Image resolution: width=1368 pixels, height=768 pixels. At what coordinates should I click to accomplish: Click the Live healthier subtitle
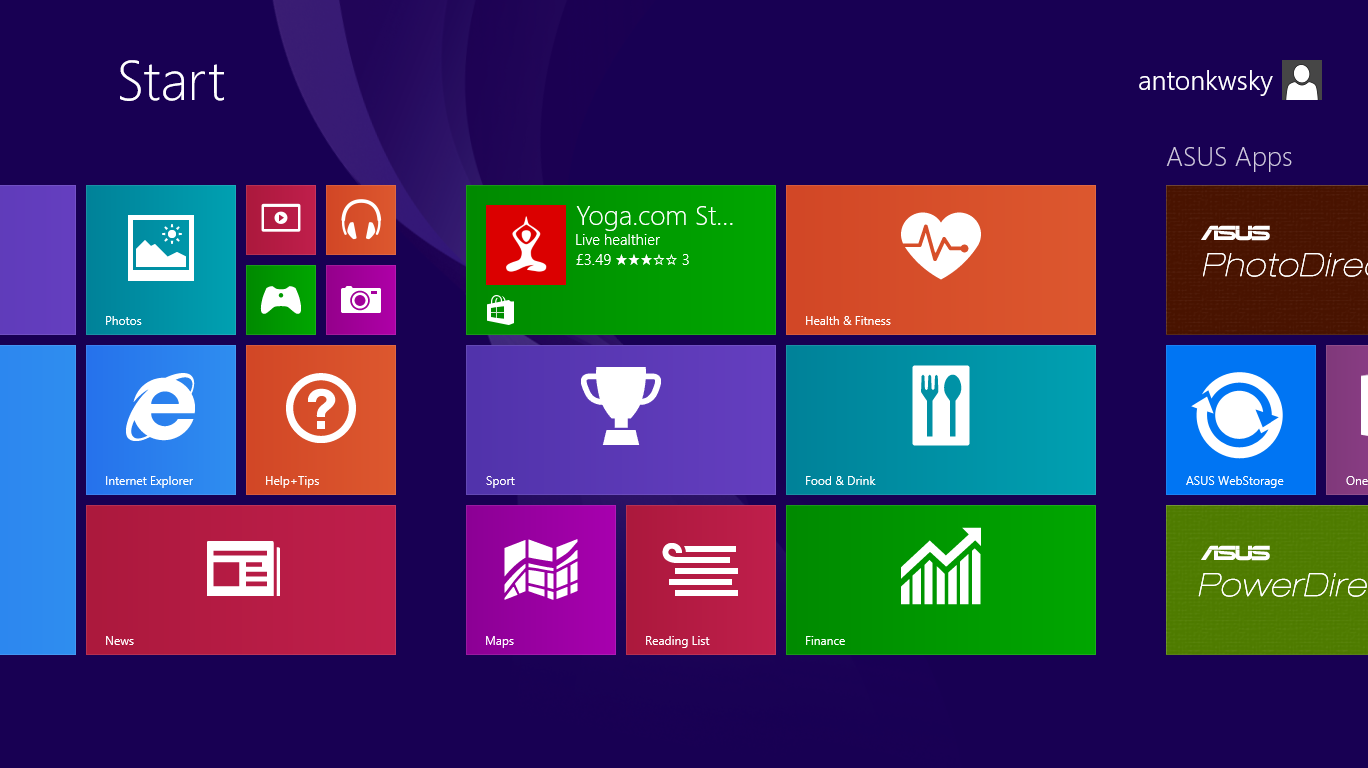coord(617,240)
